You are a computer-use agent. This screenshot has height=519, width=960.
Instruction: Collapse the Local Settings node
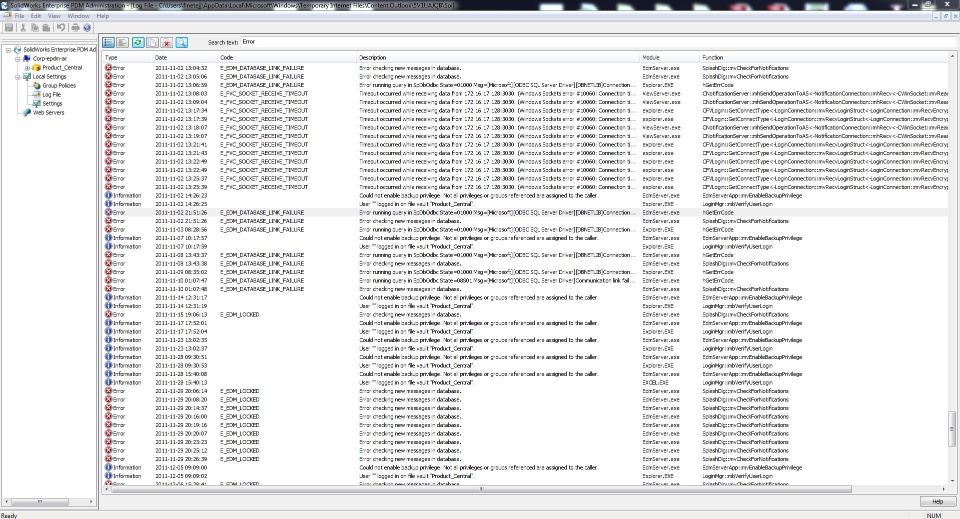18,77
